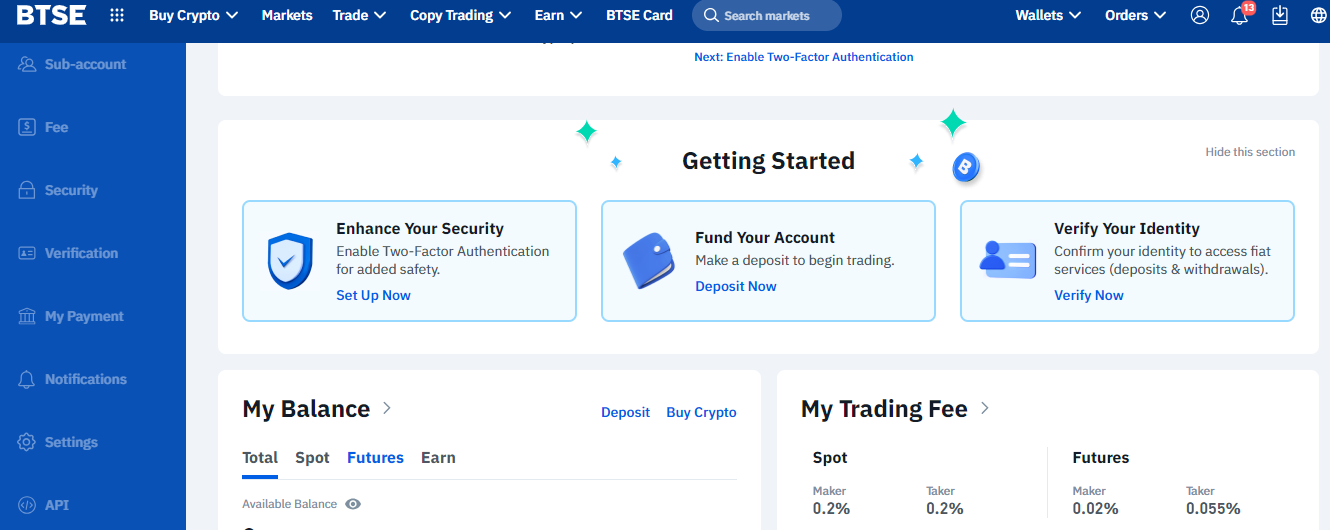Open the BTSE Card menu item

coord(639,15)
